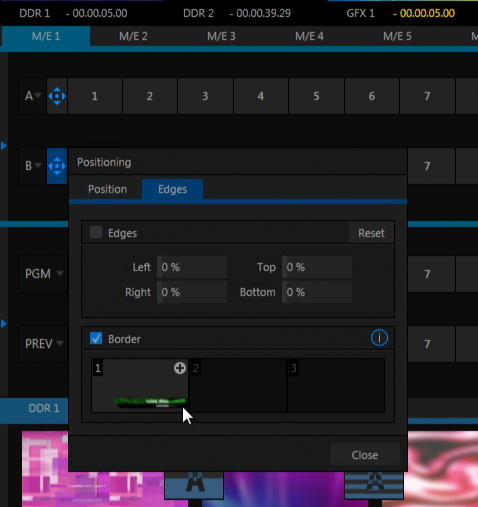Enable the Edges checkbox
Image resolution: width=478 pixels, height=507 pixels.
tap(96, 232)
